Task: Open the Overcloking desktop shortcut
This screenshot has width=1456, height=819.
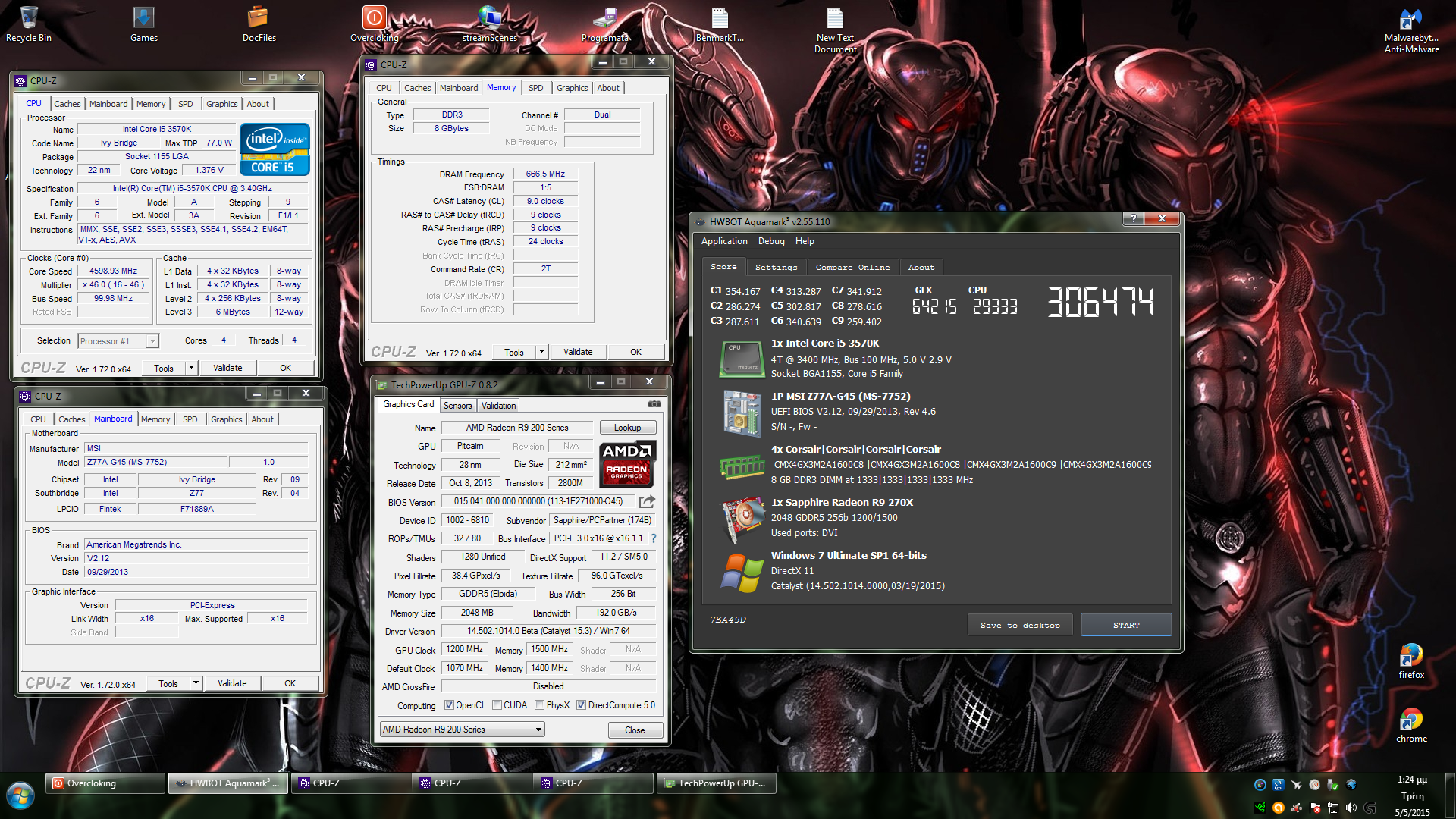Action: tap(374, 24)
